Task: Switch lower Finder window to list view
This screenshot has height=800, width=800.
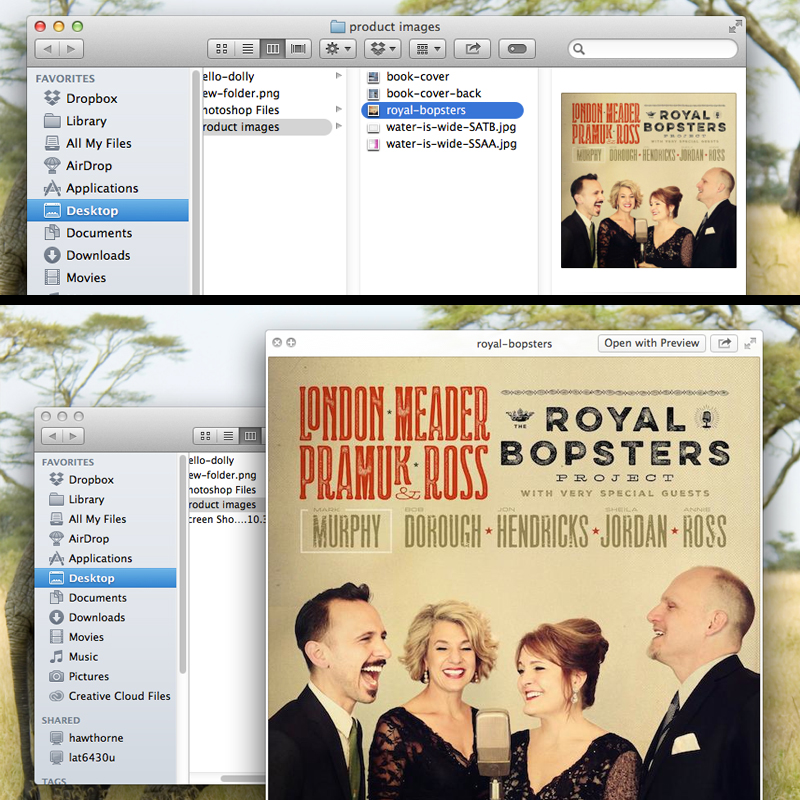Action: (x=228, y=436)
